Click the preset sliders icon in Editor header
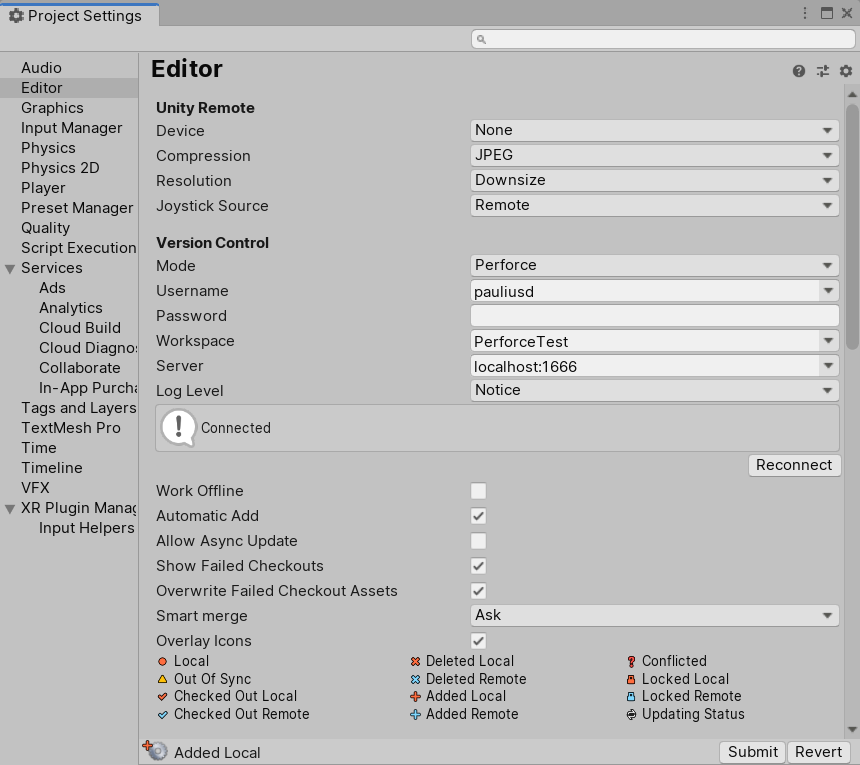 tap(822, 71)
